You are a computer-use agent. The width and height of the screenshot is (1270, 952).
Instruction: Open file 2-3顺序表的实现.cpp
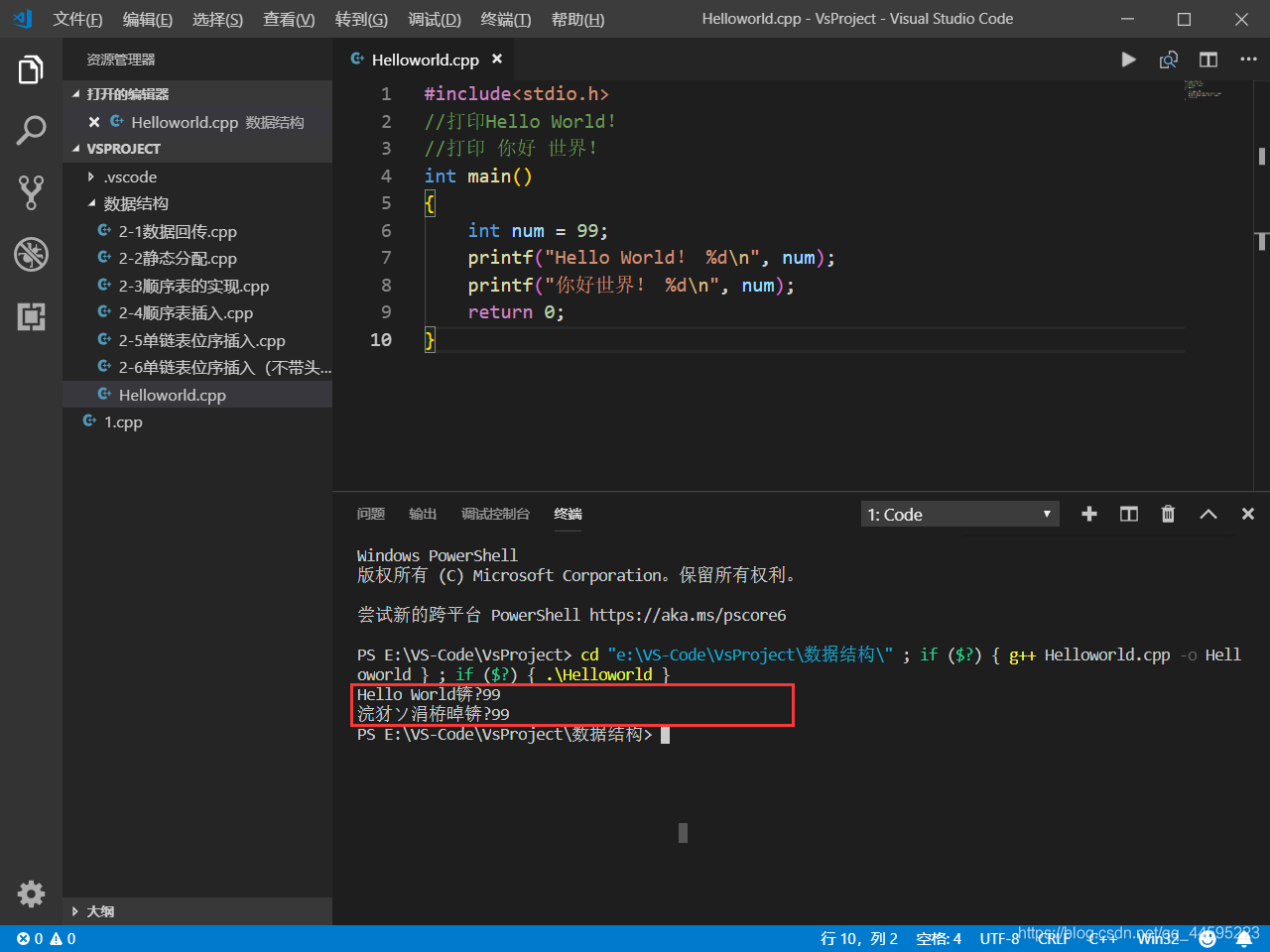(197, 286)
